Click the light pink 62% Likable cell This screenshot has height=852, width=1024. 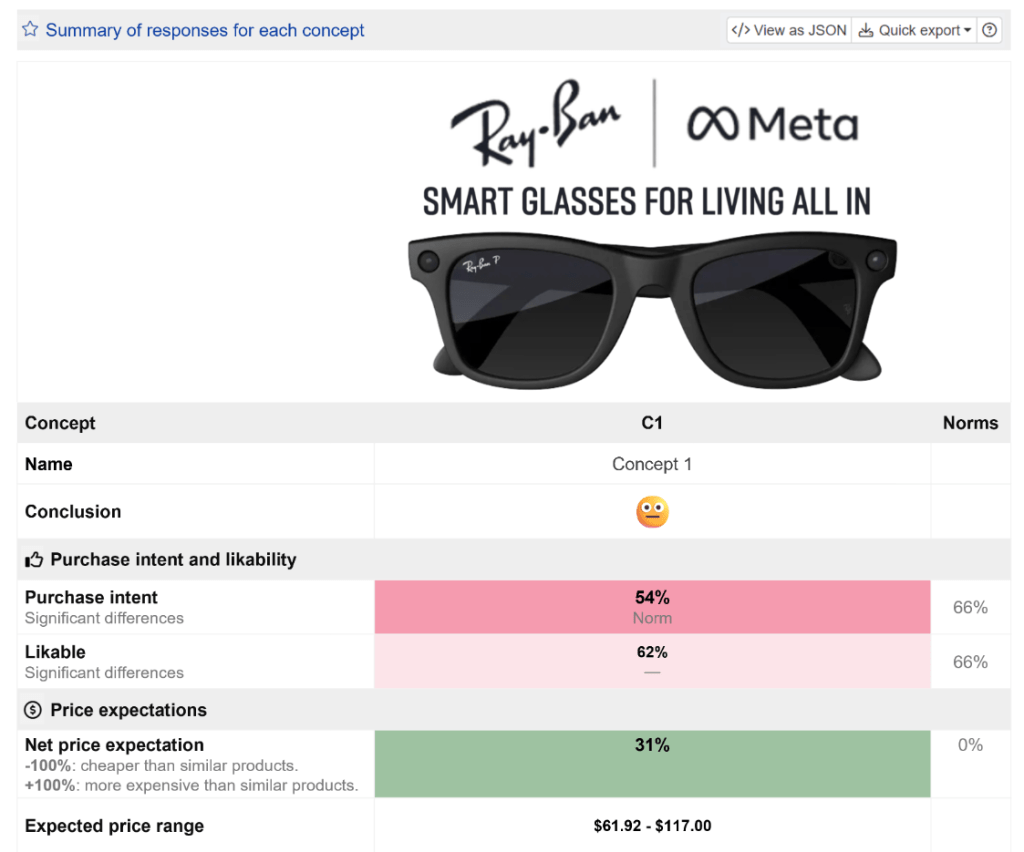(x=652, y=661)
